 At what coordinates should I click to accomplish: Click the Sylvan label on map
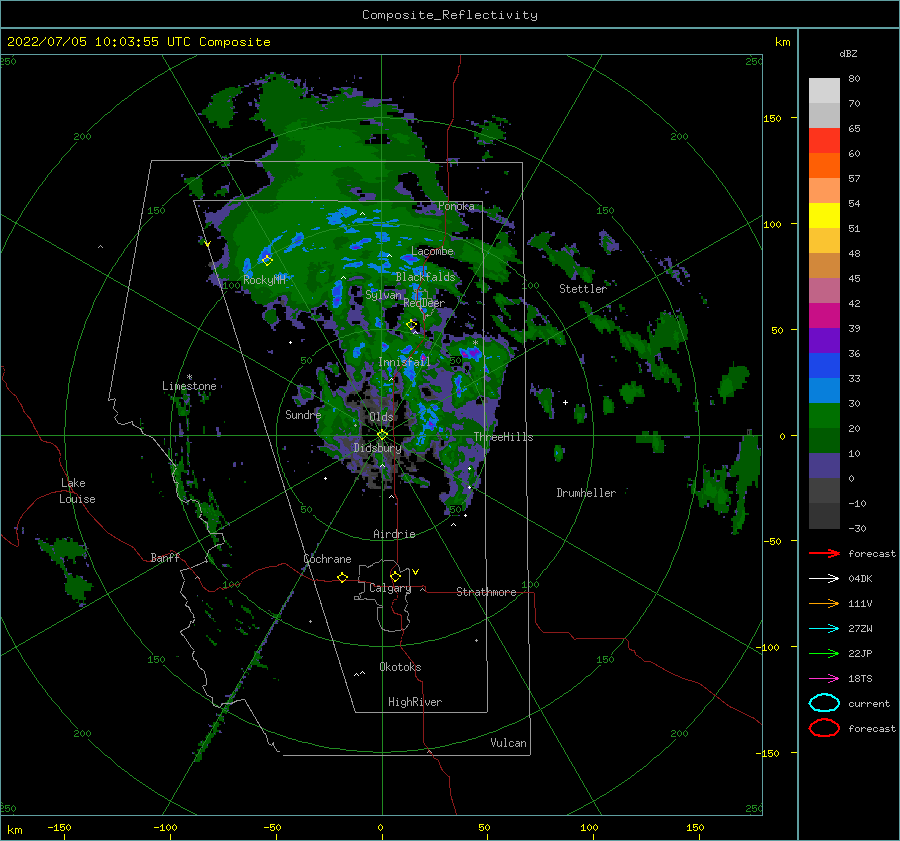pos(383,295)
